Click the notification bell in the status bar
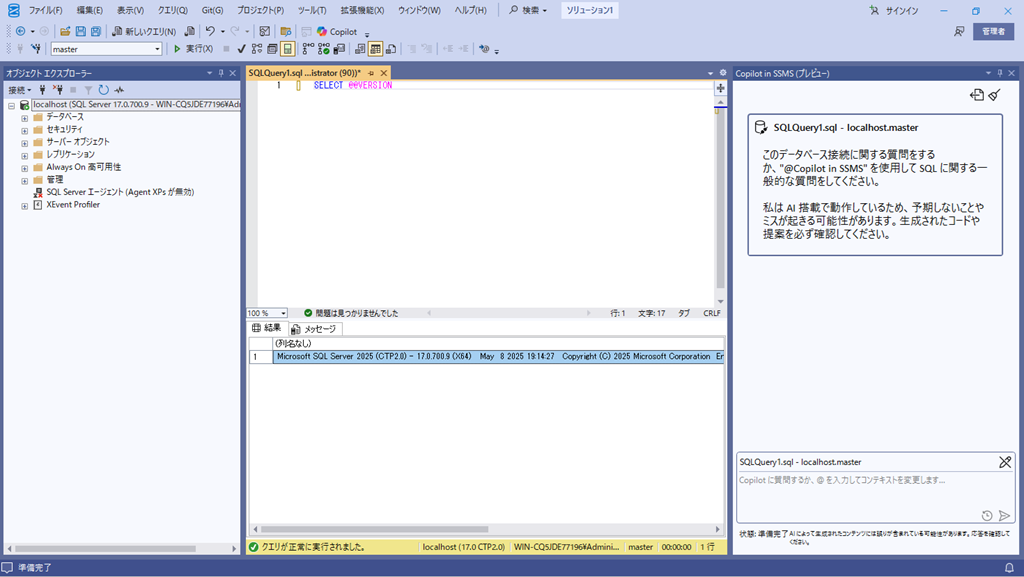This screenshot has height=577, width=1024. tap(1009, 568)
